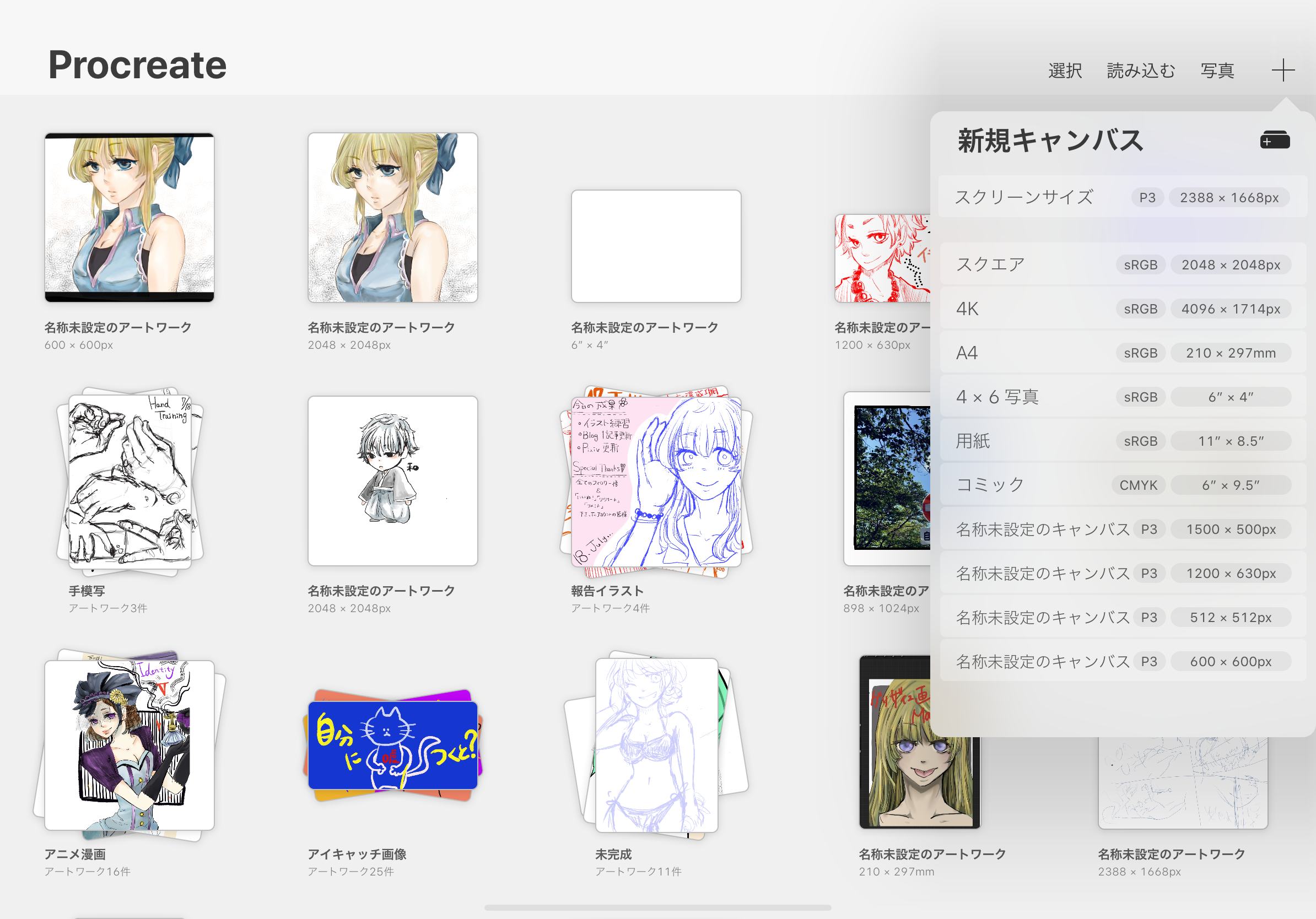
Task: Pick the 4 × 6 写真 preset
Action: [1122, 397]
